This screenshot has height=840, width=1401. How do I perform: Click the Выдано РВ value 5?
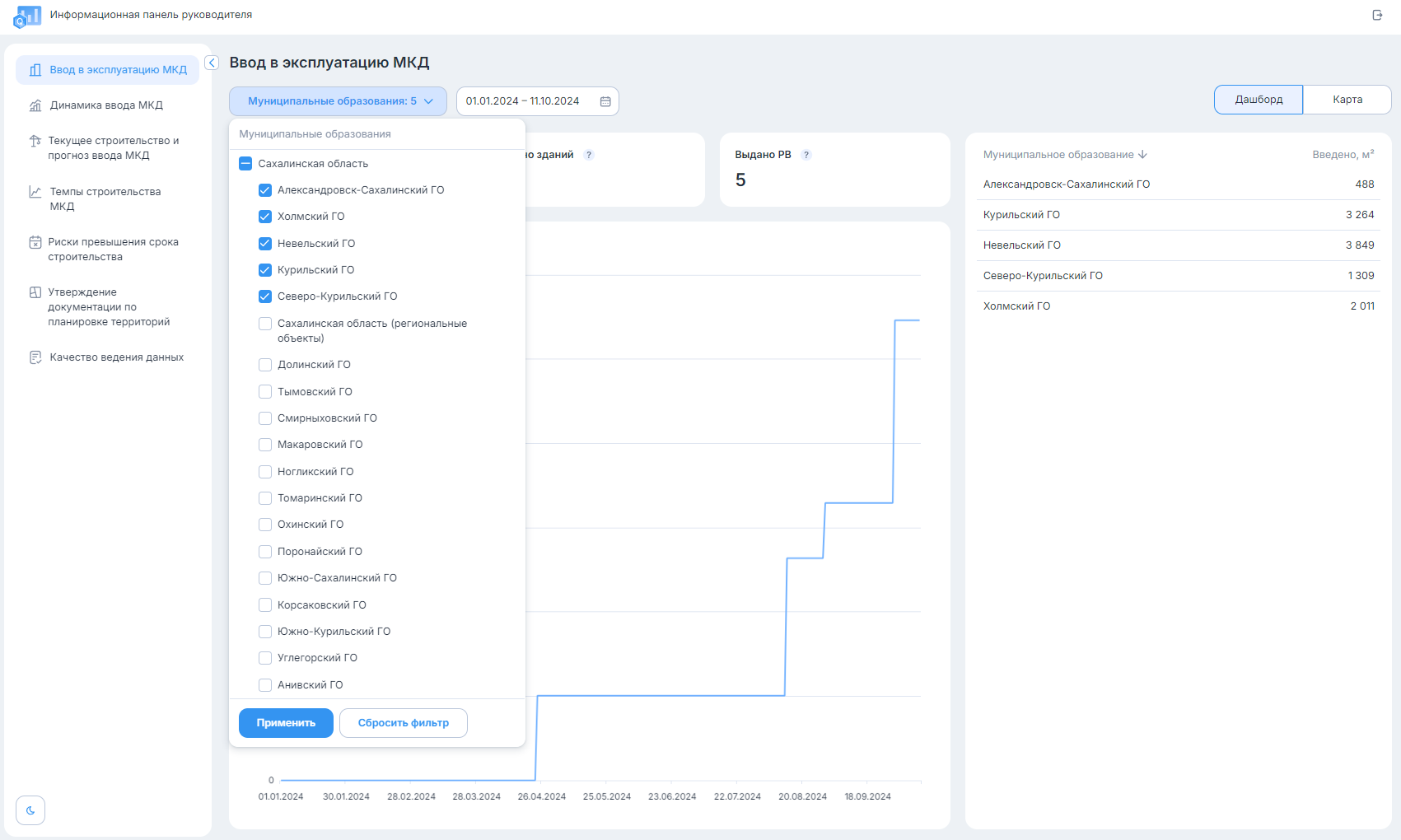point(740,180)
